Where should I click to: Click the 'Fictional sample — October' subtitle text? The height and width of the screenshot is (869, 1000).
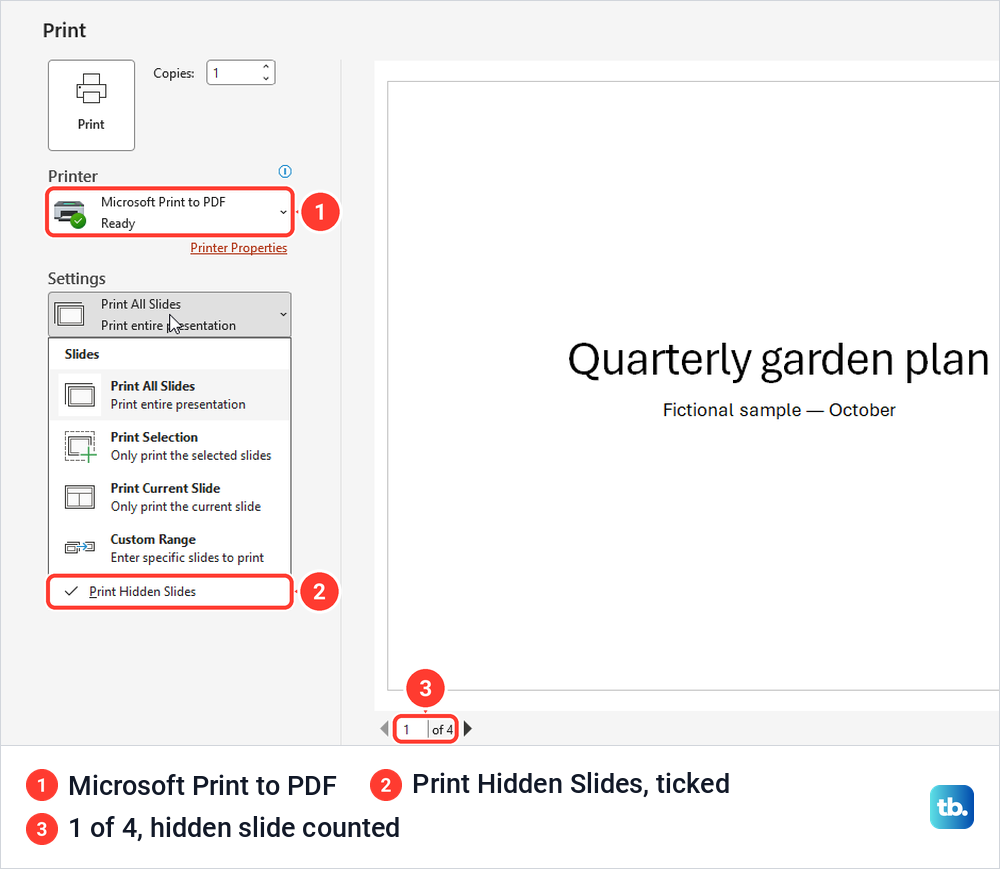pyautogui.click(x=779, y=410)
